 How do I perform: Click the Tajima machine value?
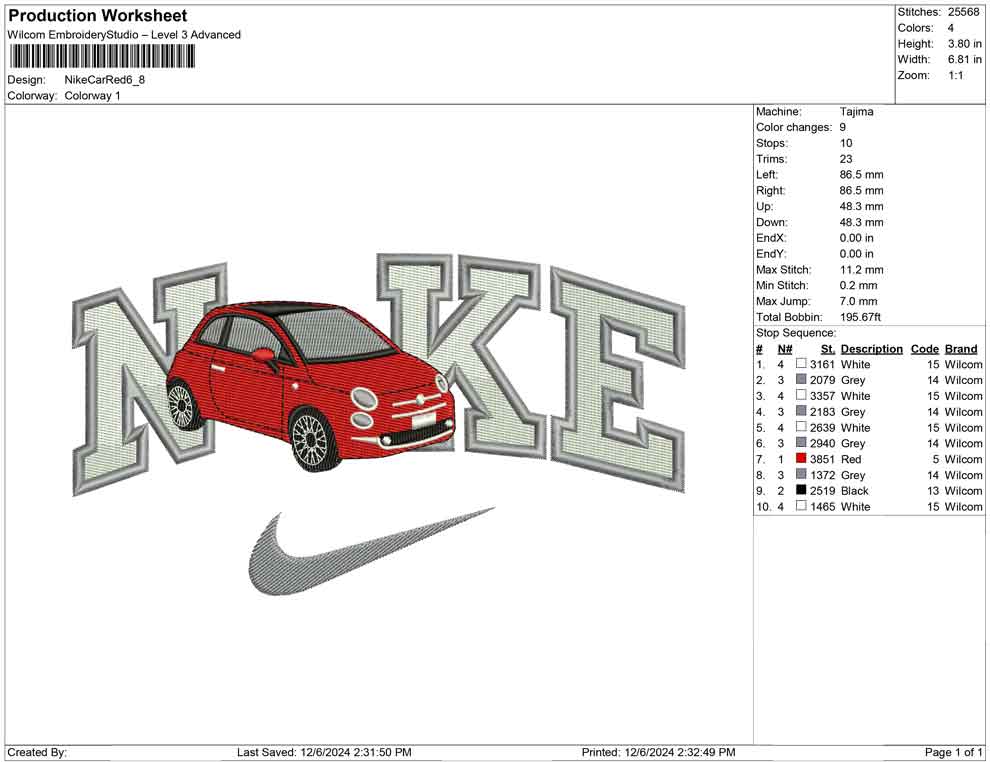tap(856, 112)
